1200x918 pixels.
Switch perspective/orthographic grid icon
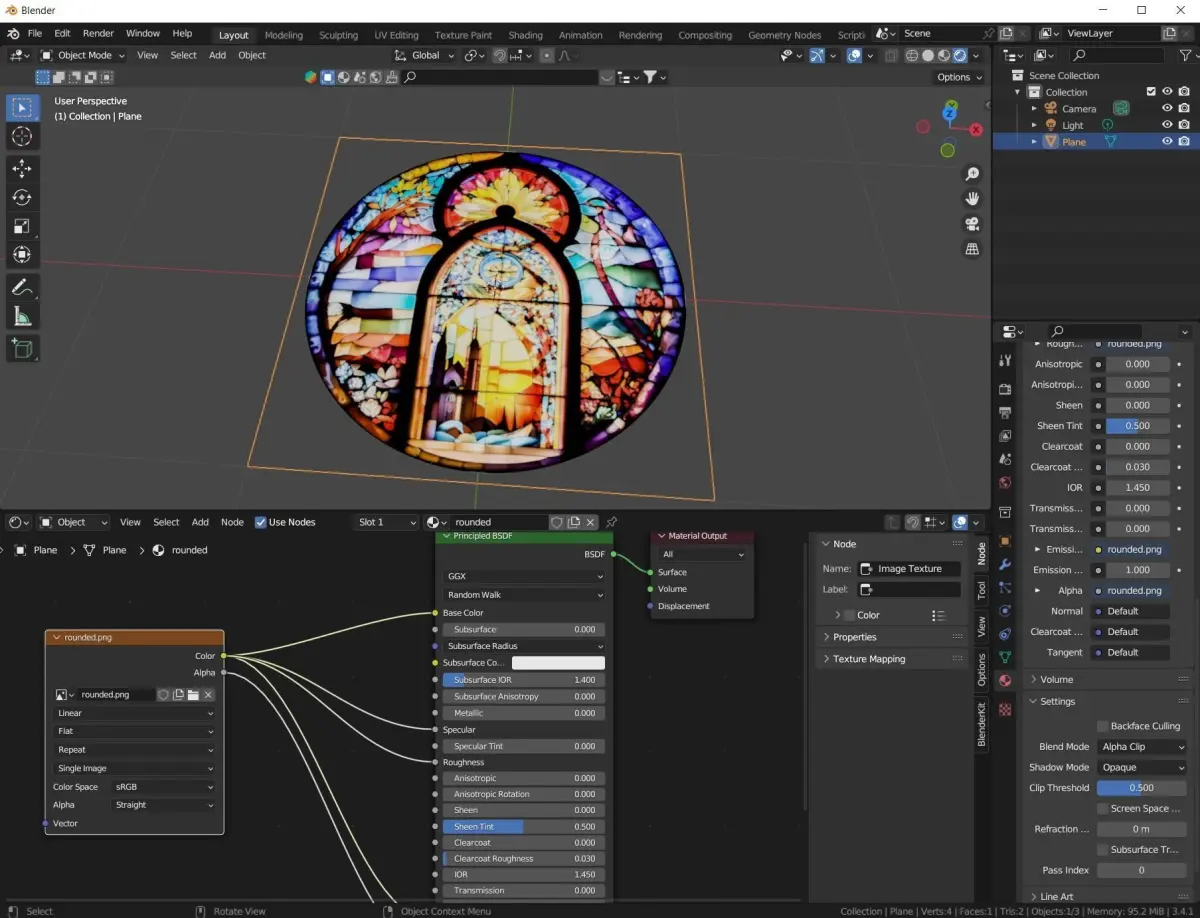click(972, 249)
